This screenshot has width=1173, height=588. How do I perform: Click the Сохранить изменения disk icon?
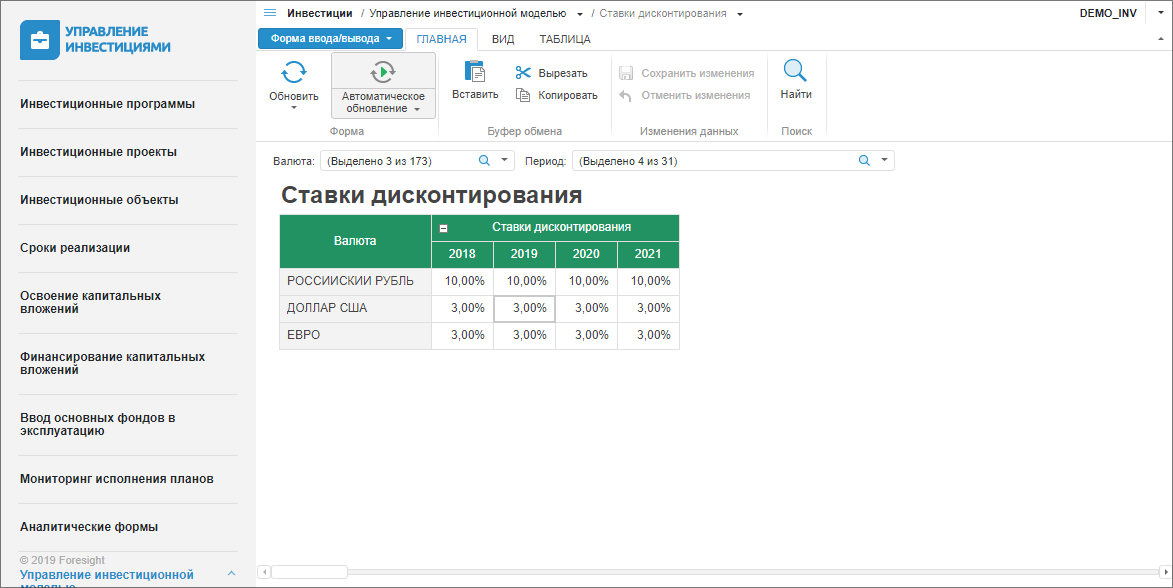(626, 73)
